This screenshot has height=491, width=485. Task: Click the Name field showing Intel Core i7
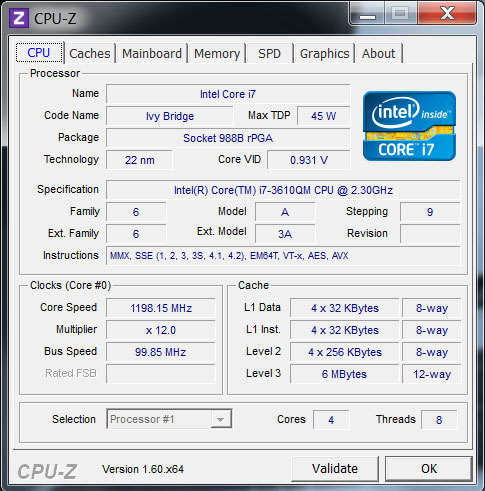click(x=228, y=94)
